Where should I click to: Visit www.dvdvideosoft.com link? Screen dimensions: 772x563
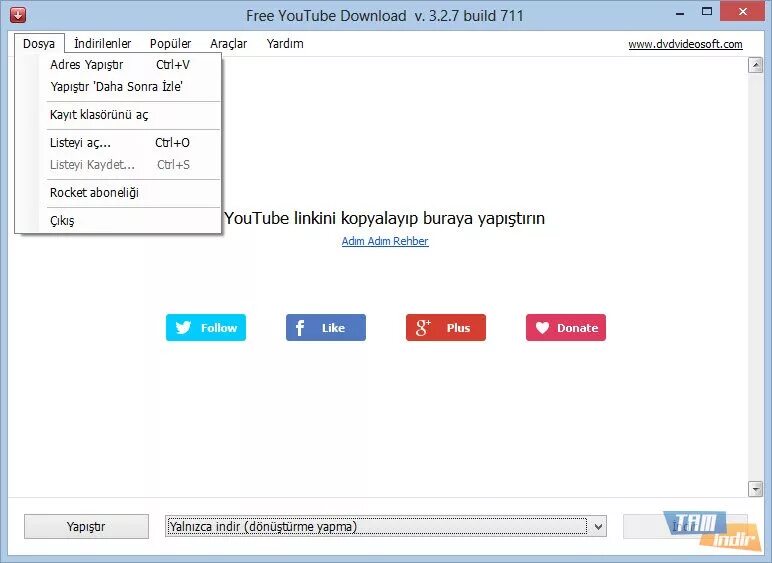[685, 44]
